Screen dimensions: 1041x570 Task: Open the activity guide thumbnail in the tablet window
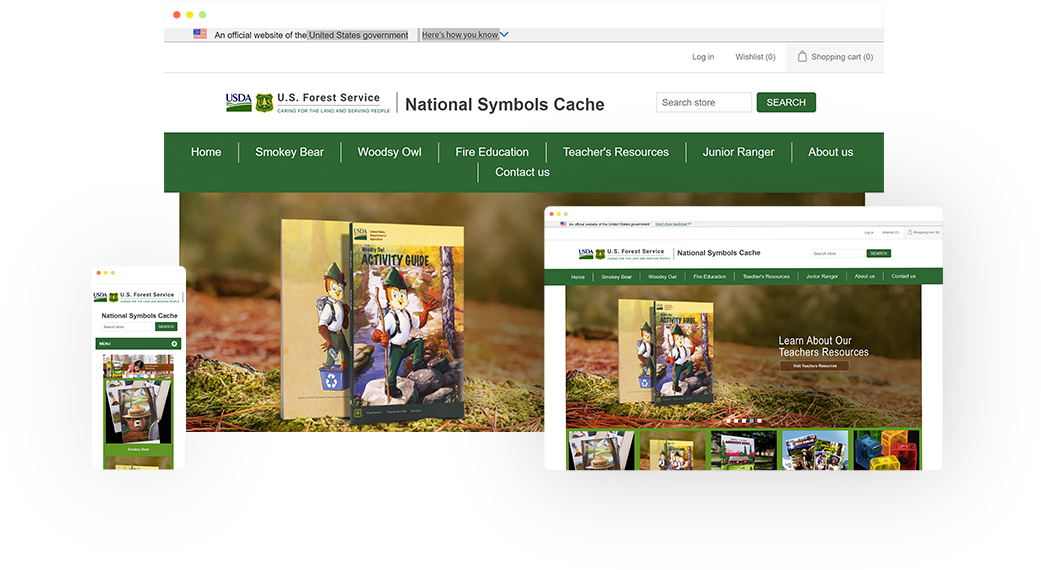pyautogui.click(x=673, y=450)
